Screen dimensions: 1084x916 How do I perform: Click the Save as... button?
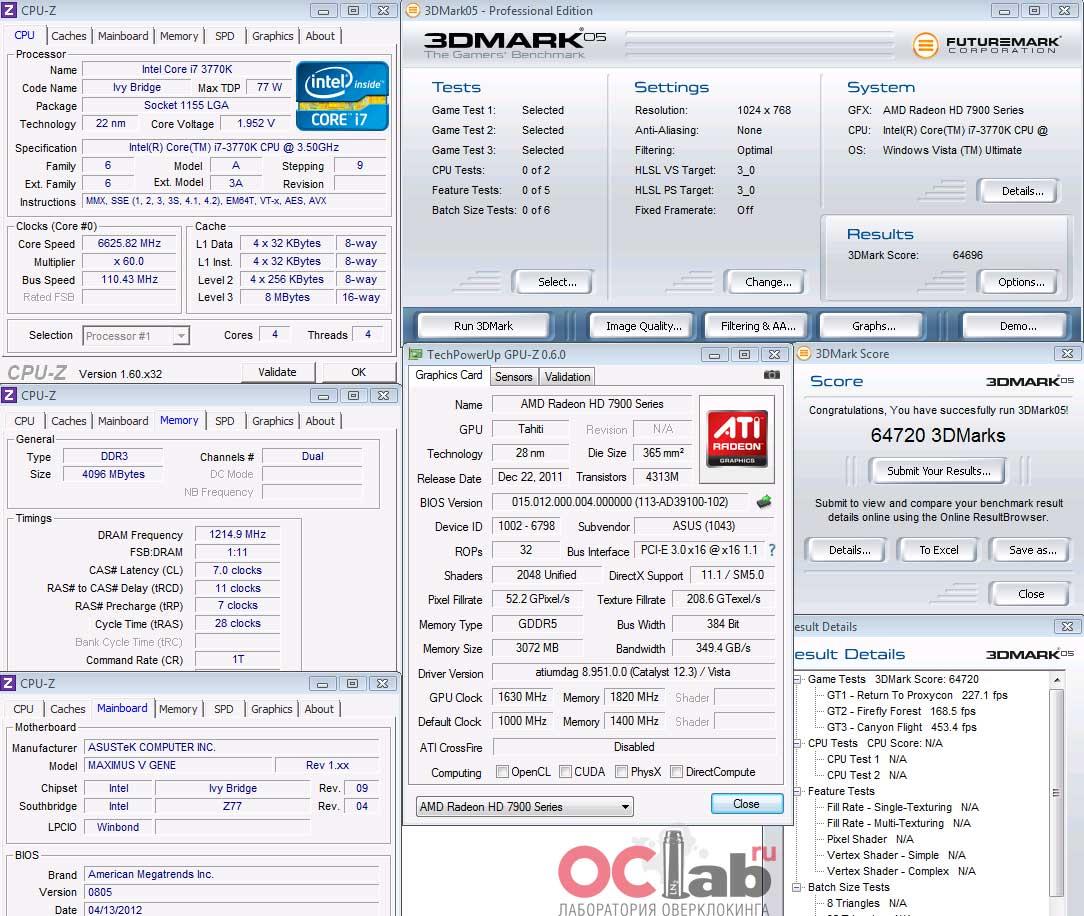click(x=1032, y=550)
